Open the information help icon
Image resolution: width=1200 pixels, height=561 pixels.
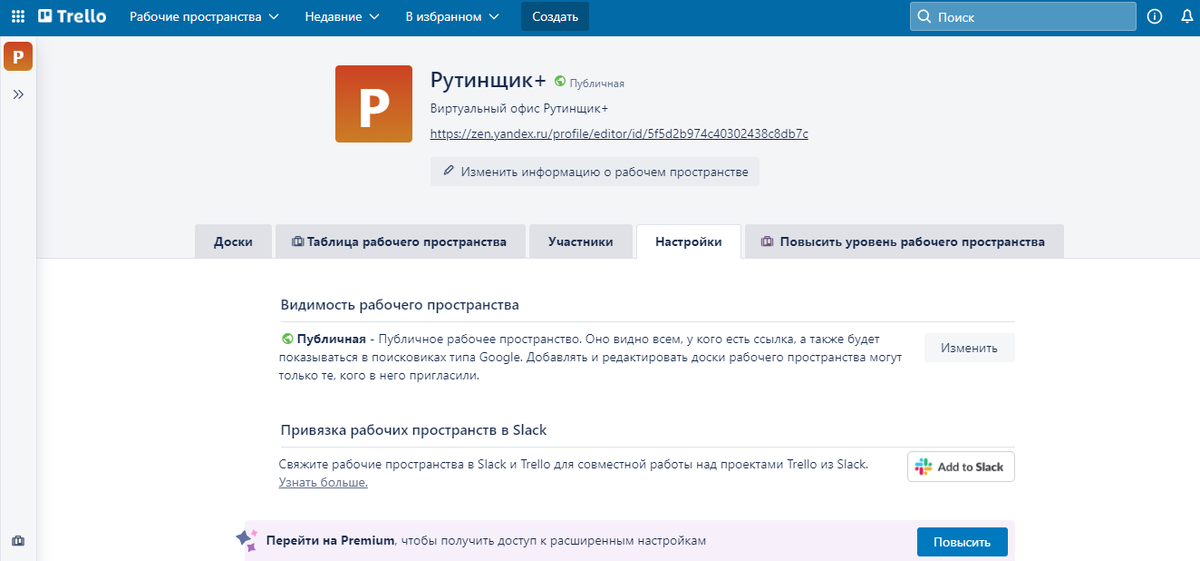(1155, 17)
